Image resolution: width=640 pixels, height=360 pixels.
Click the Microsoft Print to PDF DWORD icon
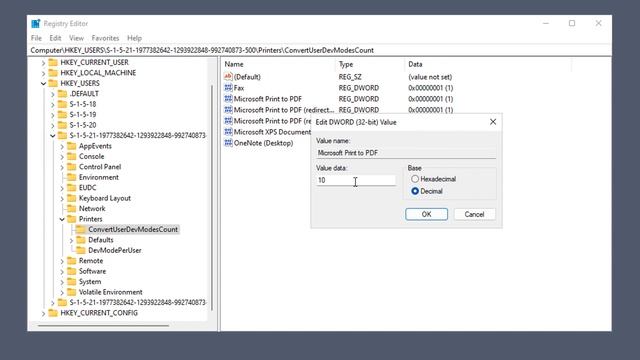(228, 99)
